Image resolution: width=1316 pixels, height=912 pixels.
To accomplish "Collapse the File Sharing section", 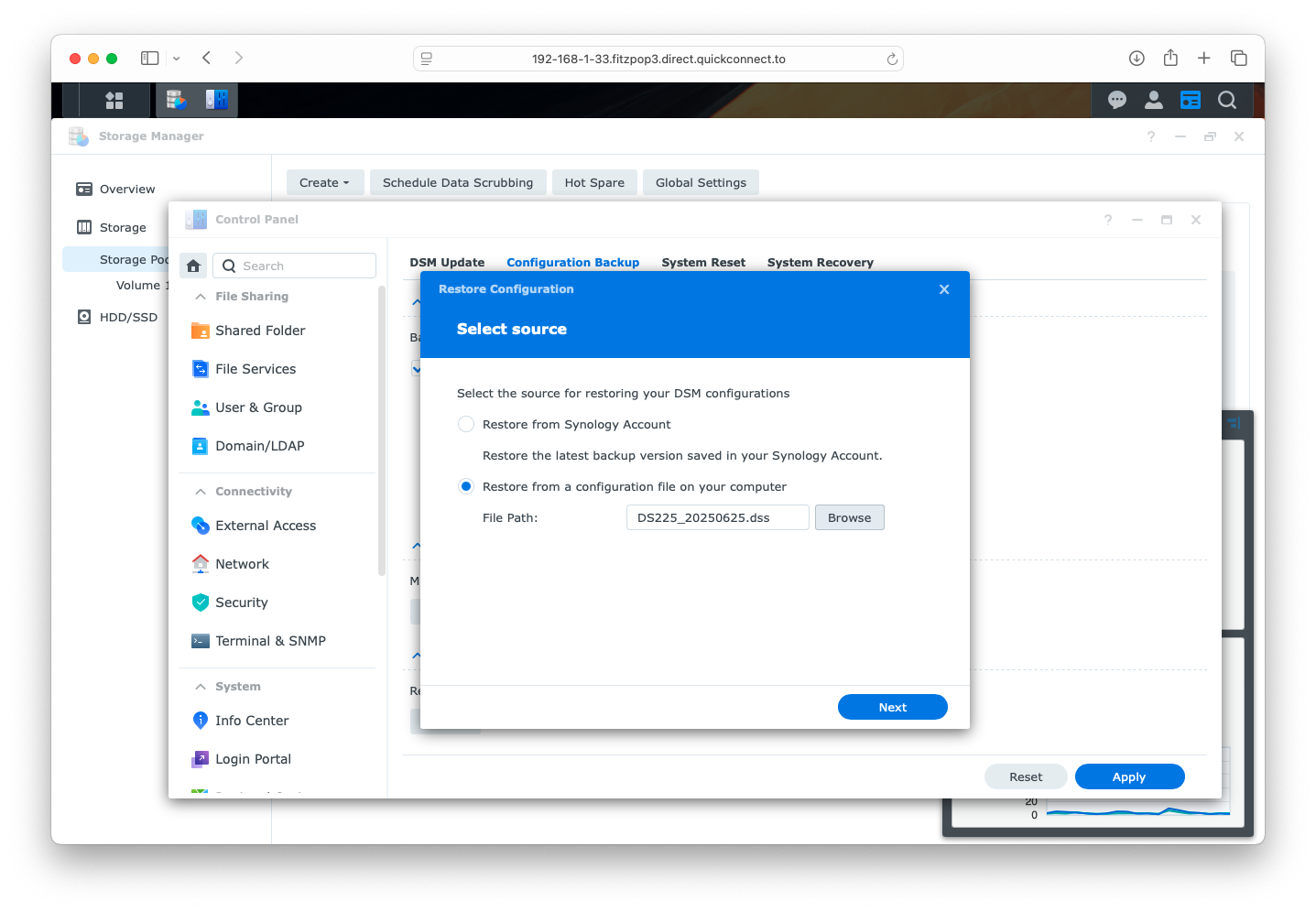I will click(x=201, y=297).
